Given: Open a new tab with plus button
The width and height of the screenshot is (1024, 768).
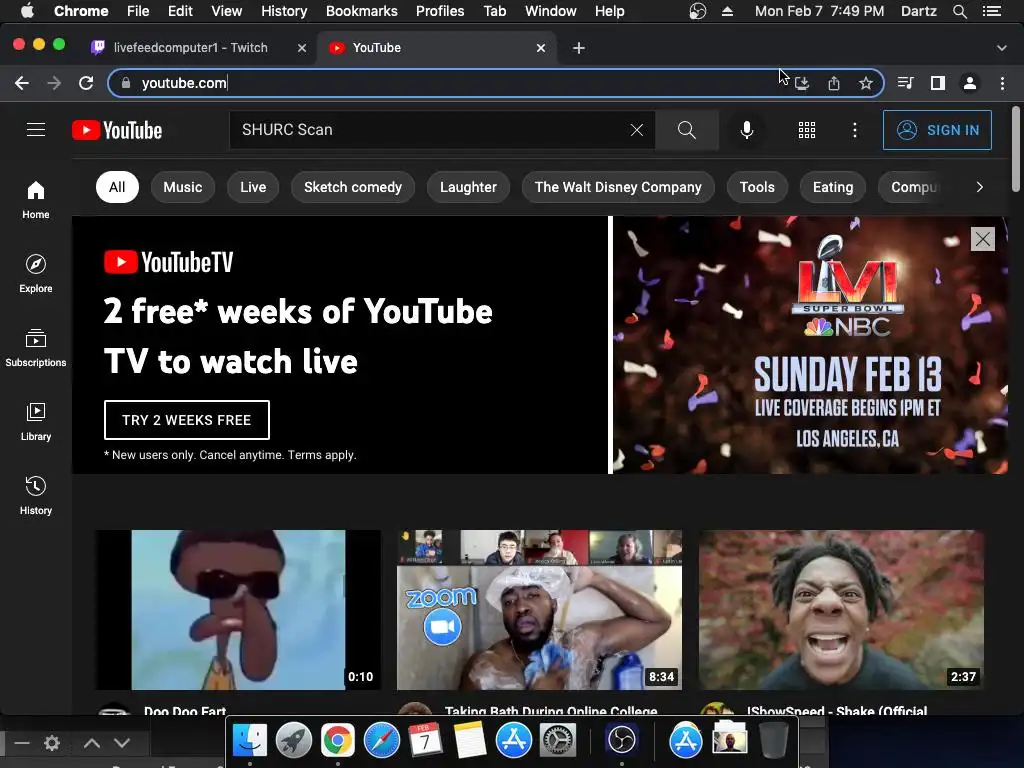Looking at the screenshot, I should [x=579, y=48].
